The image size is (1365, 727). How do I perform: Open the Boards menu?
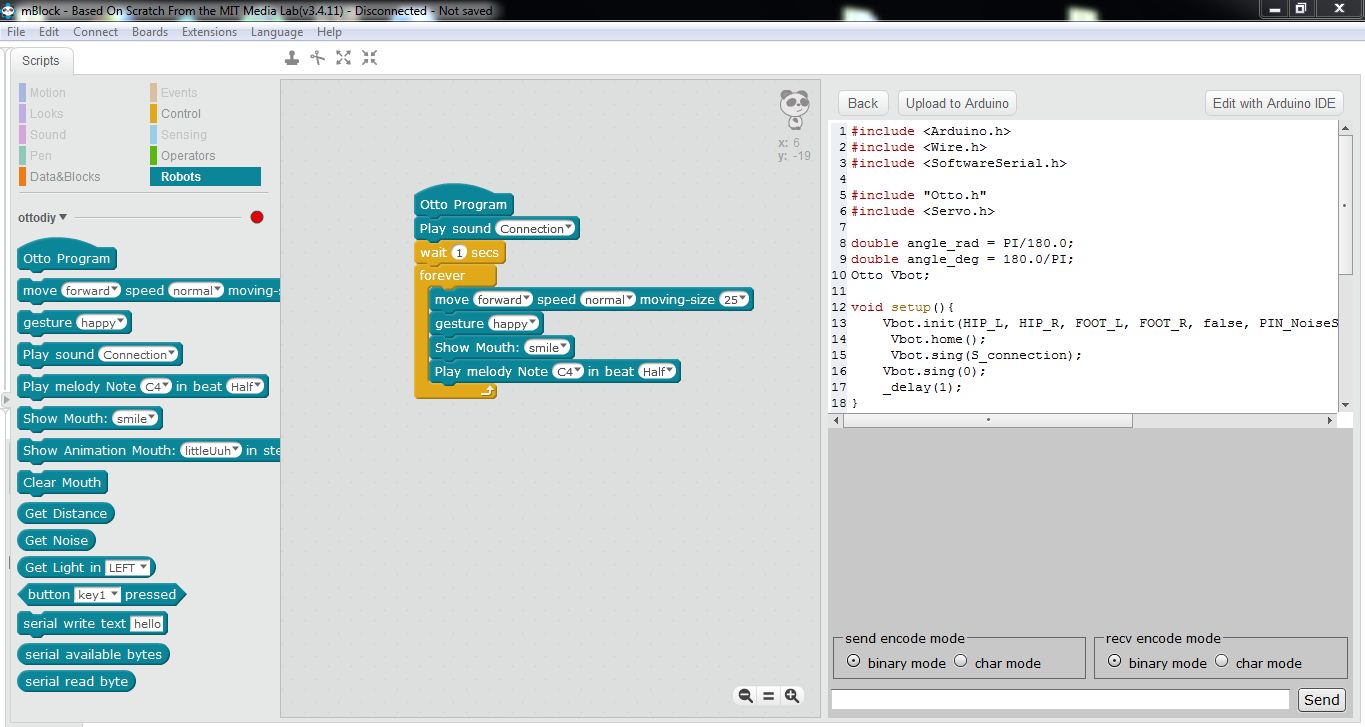tap(150, 32)
